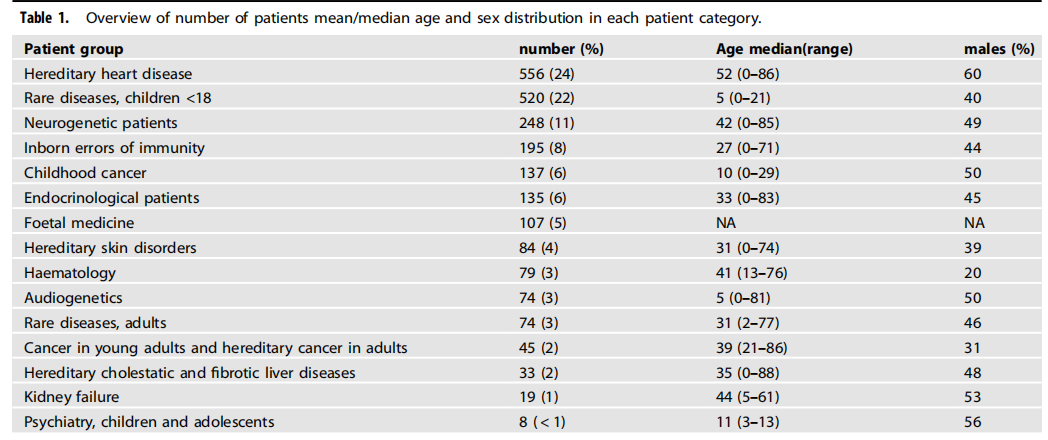
Task: Click 'Psychiatry, children and adolescents' row label
Action: [x=149, y=422]
